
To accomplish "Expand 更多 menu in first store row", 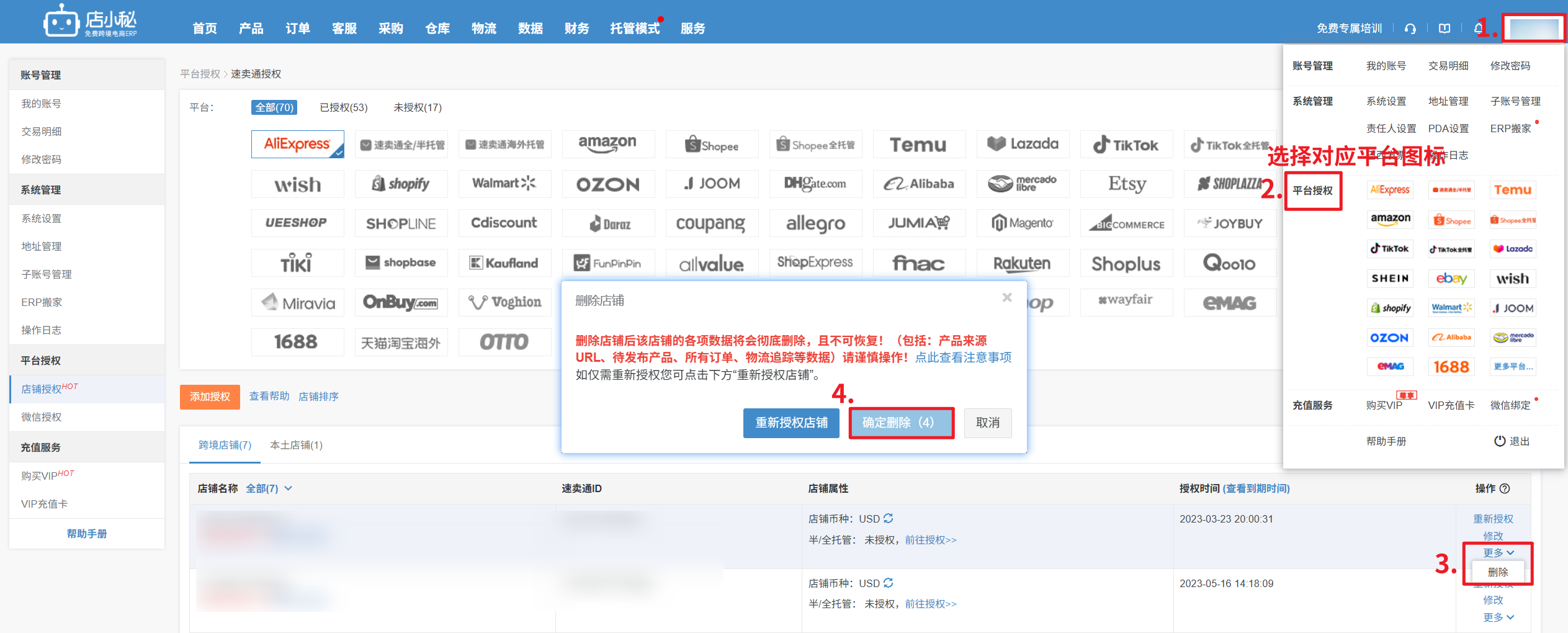I will tap(1498, 552).
